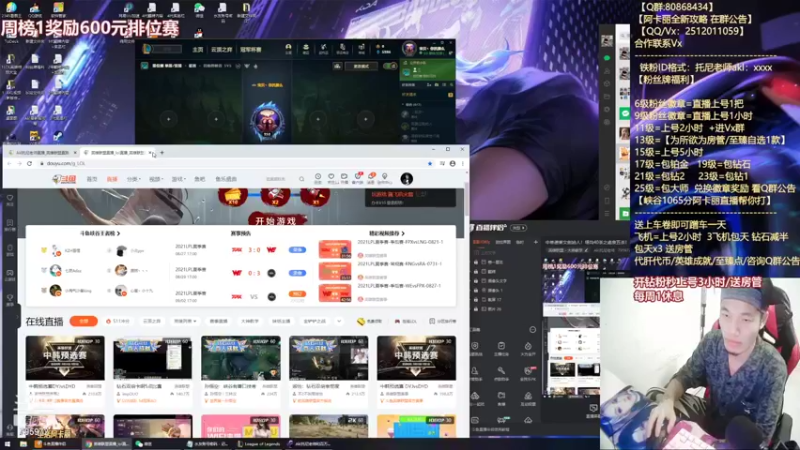
Task: Toggle visibility box of 摄像头文字 source
Action: 484,281
